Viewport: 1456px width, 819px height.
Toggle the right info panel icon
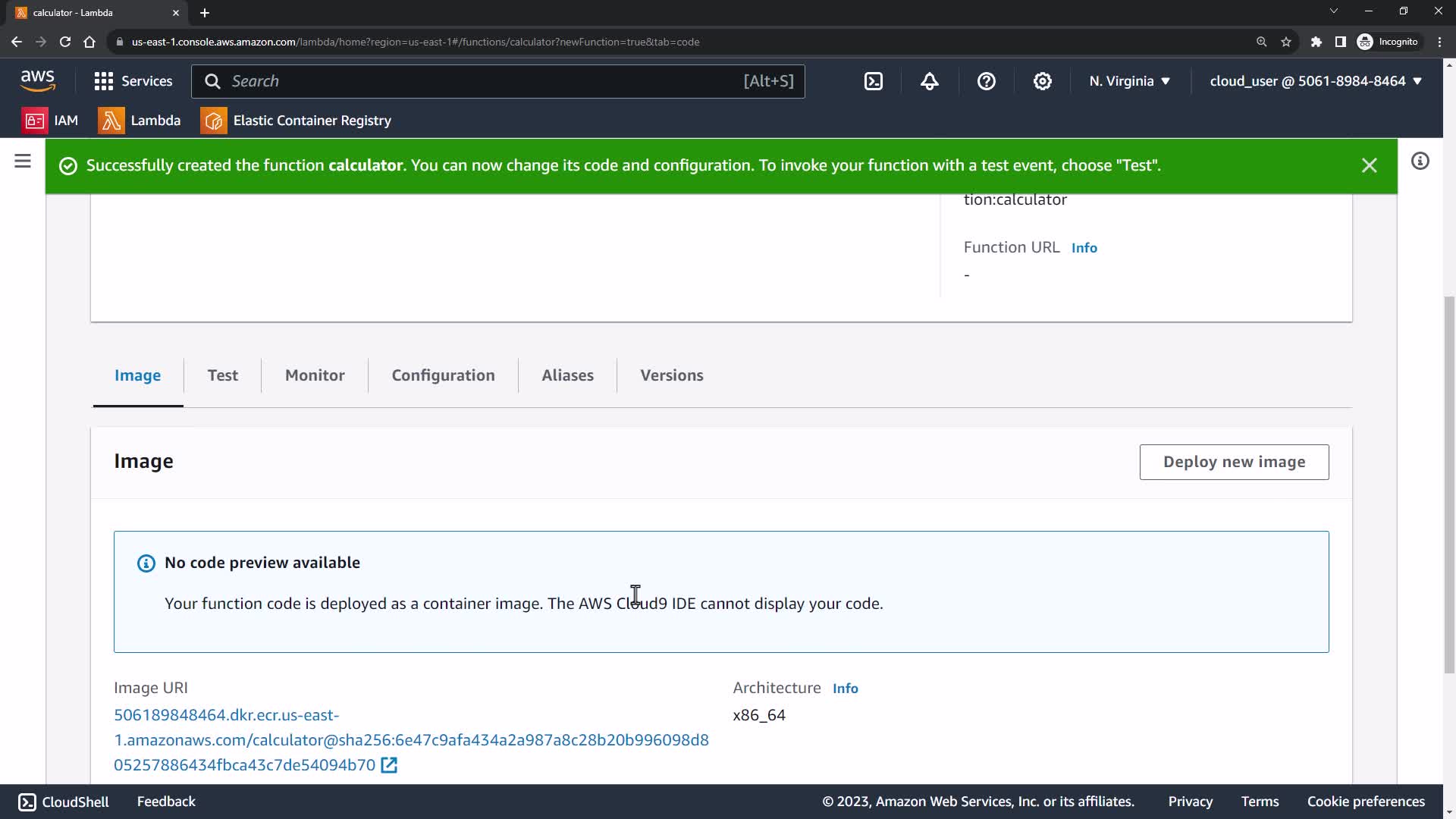[1420, 161]
